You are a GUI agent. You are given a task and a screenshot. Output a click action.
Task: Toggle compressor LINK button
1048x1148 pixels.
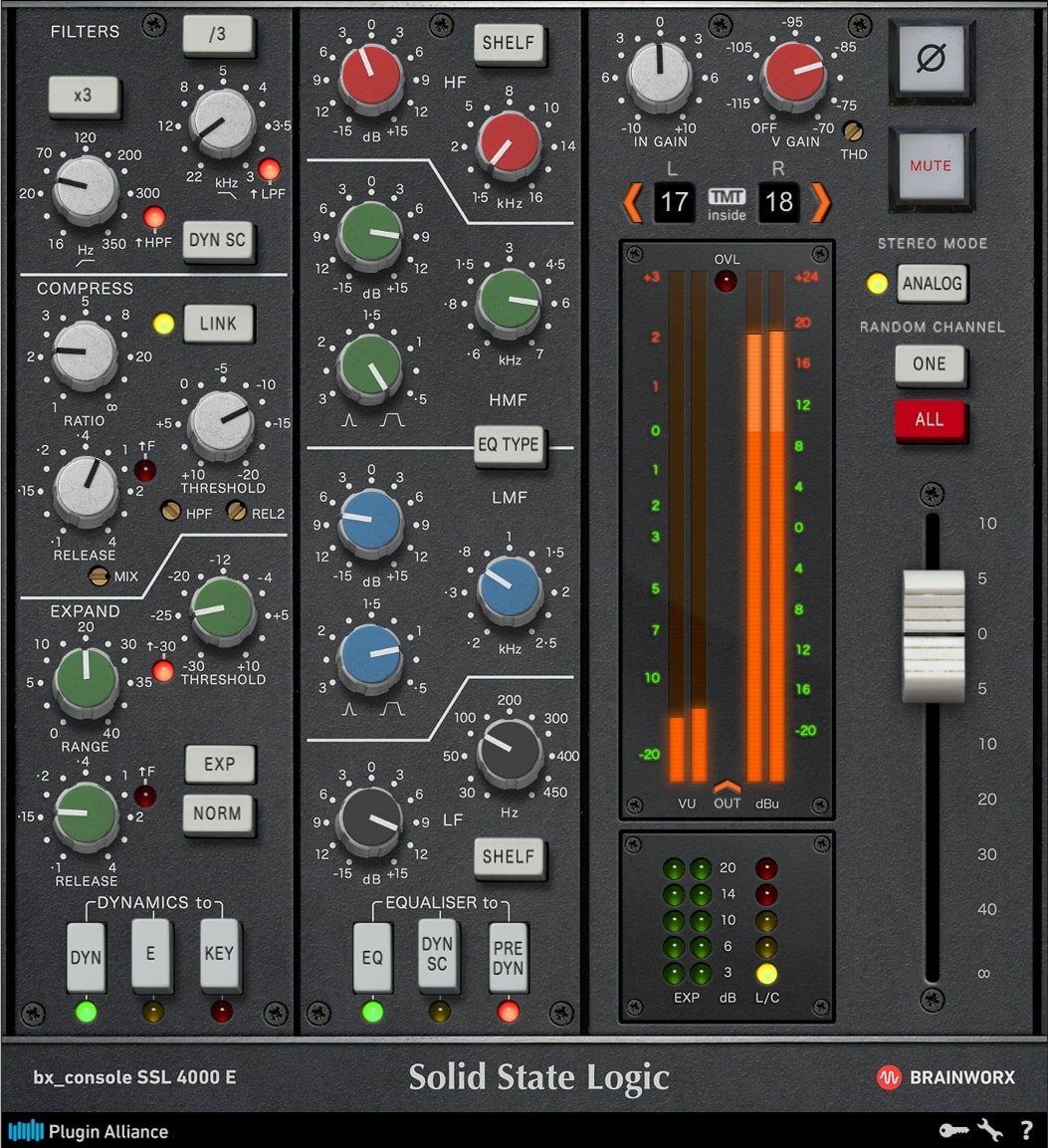[x=218, y=325]
